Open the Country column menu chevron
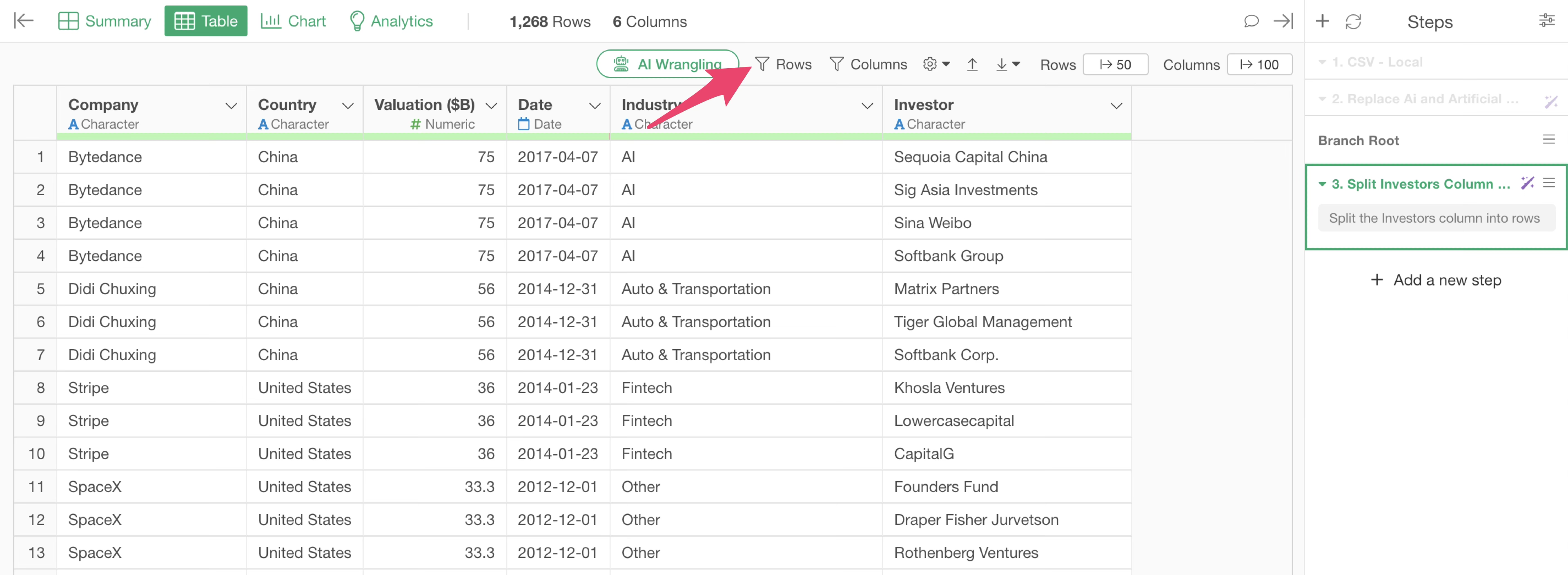This screenshot has height=575, width=1568. (x=348, y=106)
